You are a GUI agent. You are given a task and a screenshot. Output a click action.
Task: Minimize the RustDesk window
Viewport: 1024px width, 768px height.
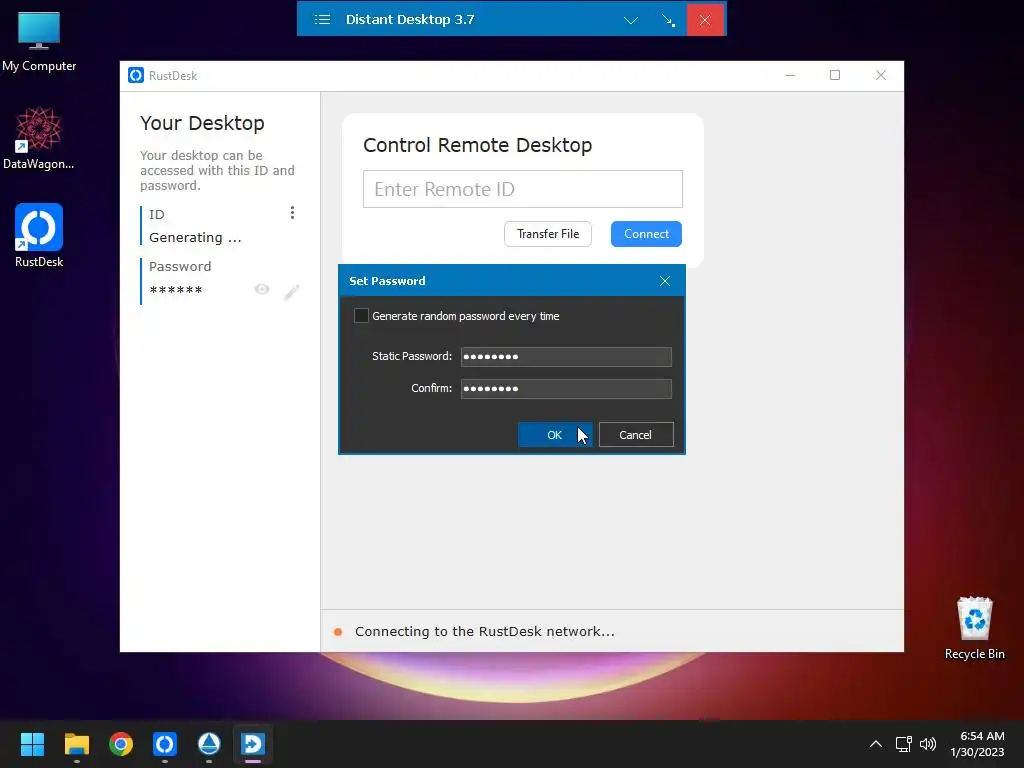[790, 75]
